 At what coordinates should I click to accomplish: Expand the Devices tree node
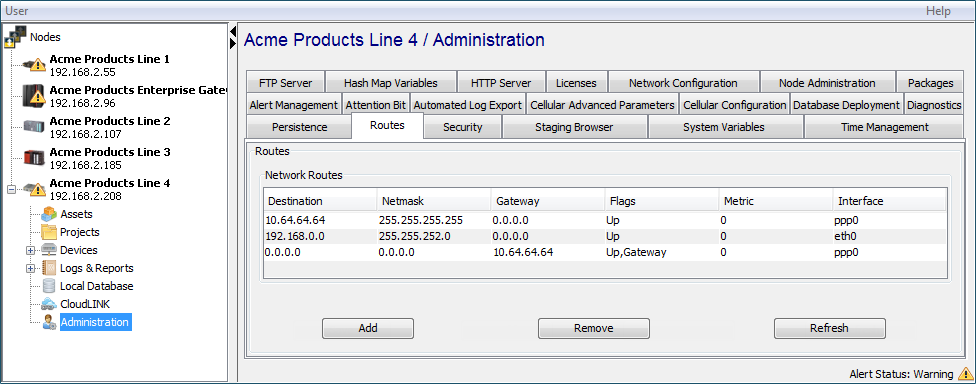[30, 250]
